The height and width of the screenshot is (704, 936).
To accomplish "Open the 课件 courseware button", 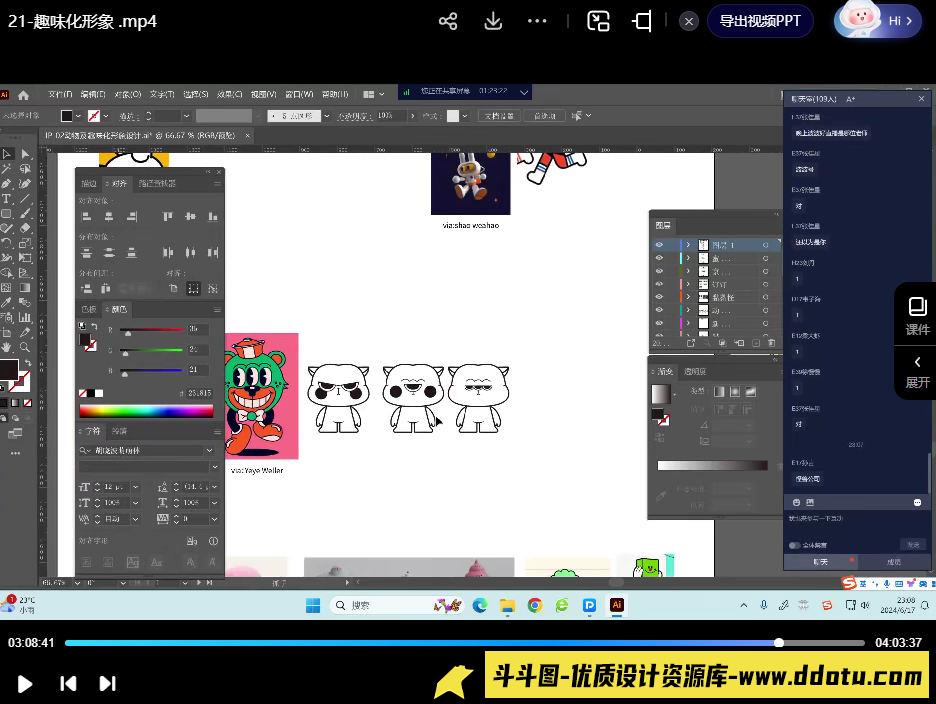I will pyautogui.click(x=917, y=315).
